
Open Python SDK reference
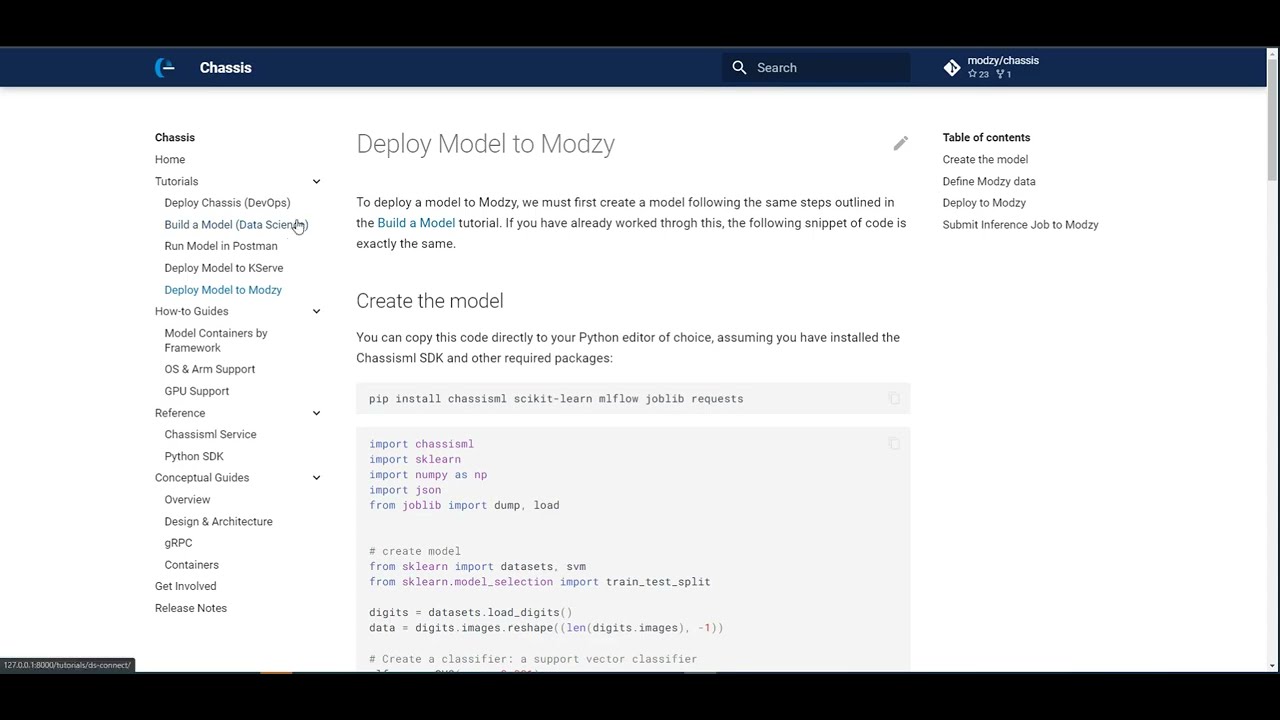point(194,457)
